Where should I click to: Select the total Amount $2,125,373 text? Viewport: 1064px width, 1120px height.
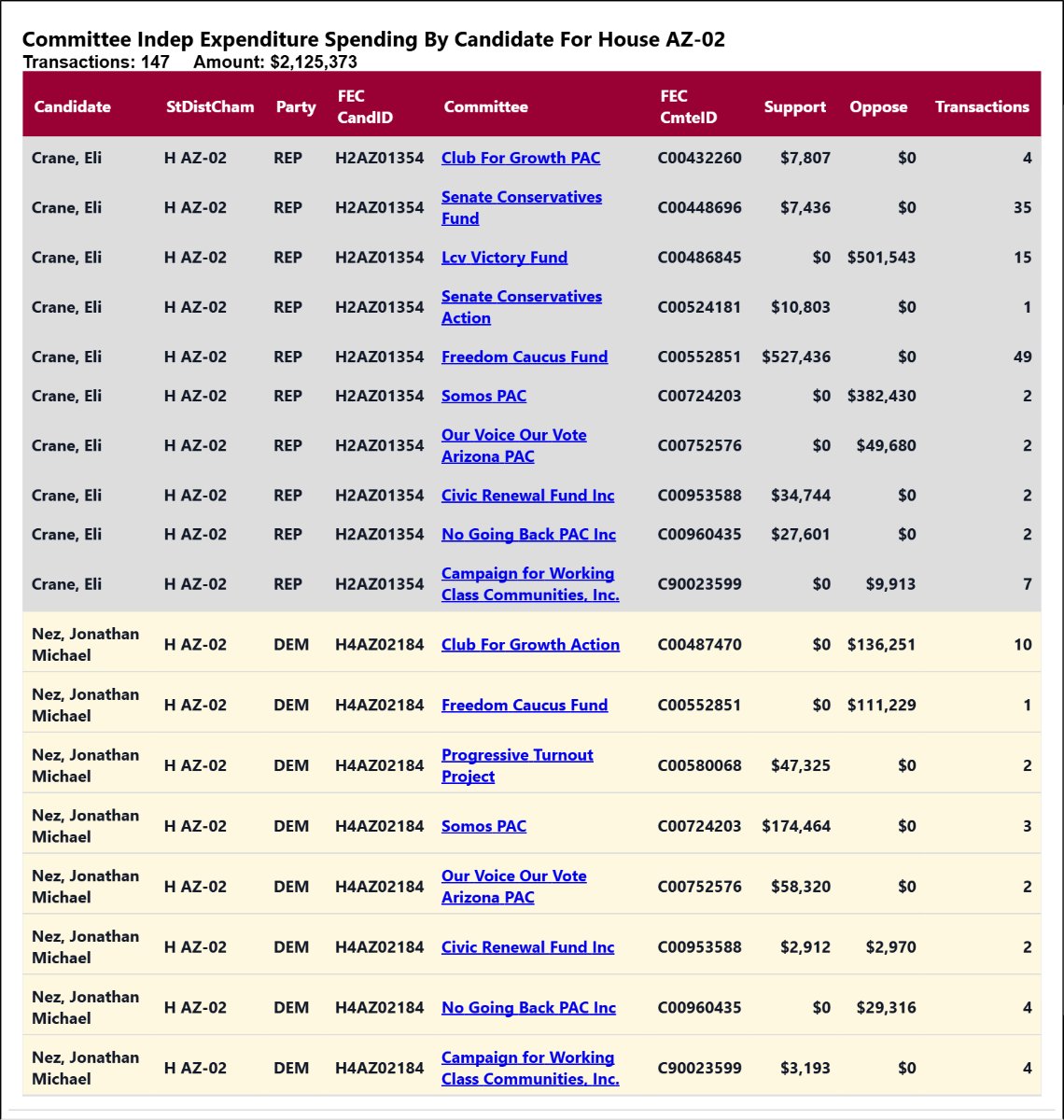point(275,62)
